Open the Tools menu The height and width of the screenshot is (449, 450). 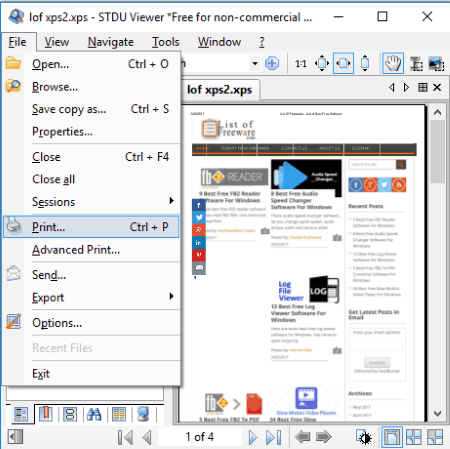(166, 42)
